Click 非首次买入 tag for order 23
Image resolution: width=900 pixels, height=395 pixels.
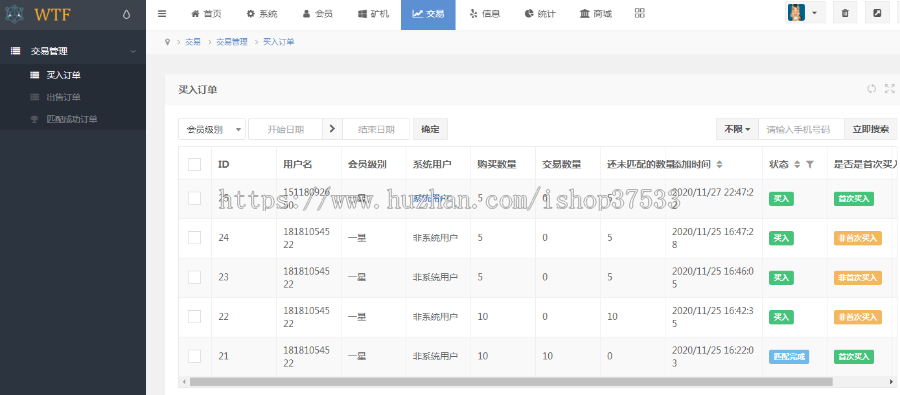[x=858, y=277]
